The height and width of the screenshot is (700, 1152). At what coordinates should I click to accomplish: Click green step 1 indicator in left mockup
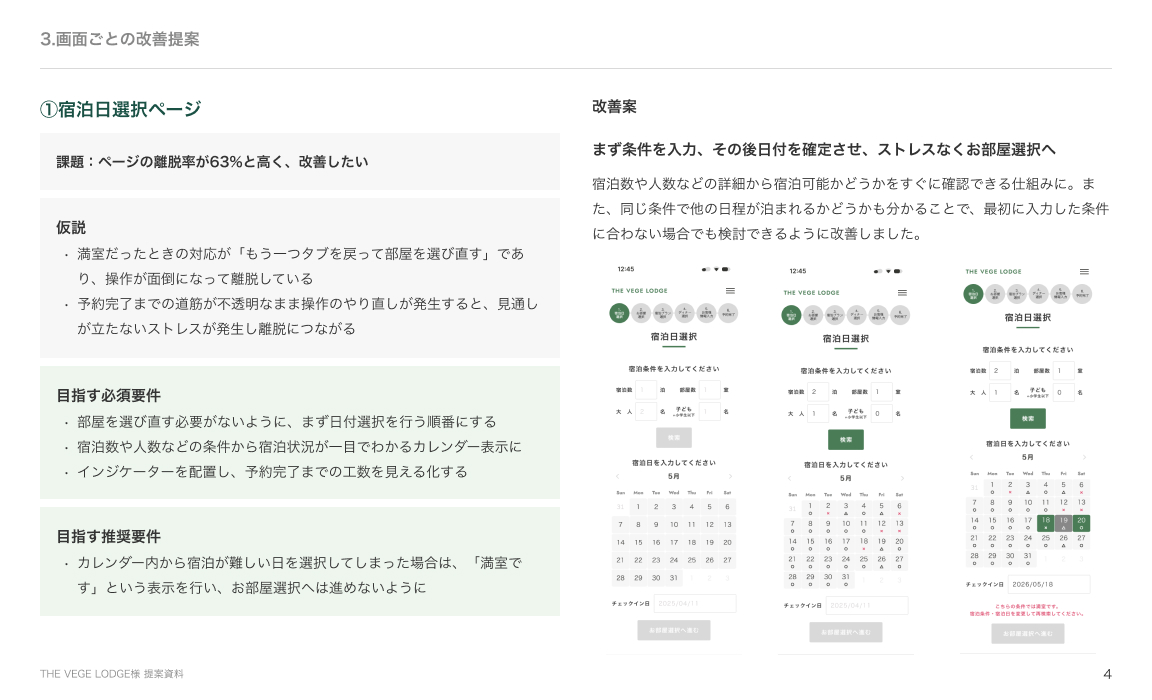coord(619,313)
